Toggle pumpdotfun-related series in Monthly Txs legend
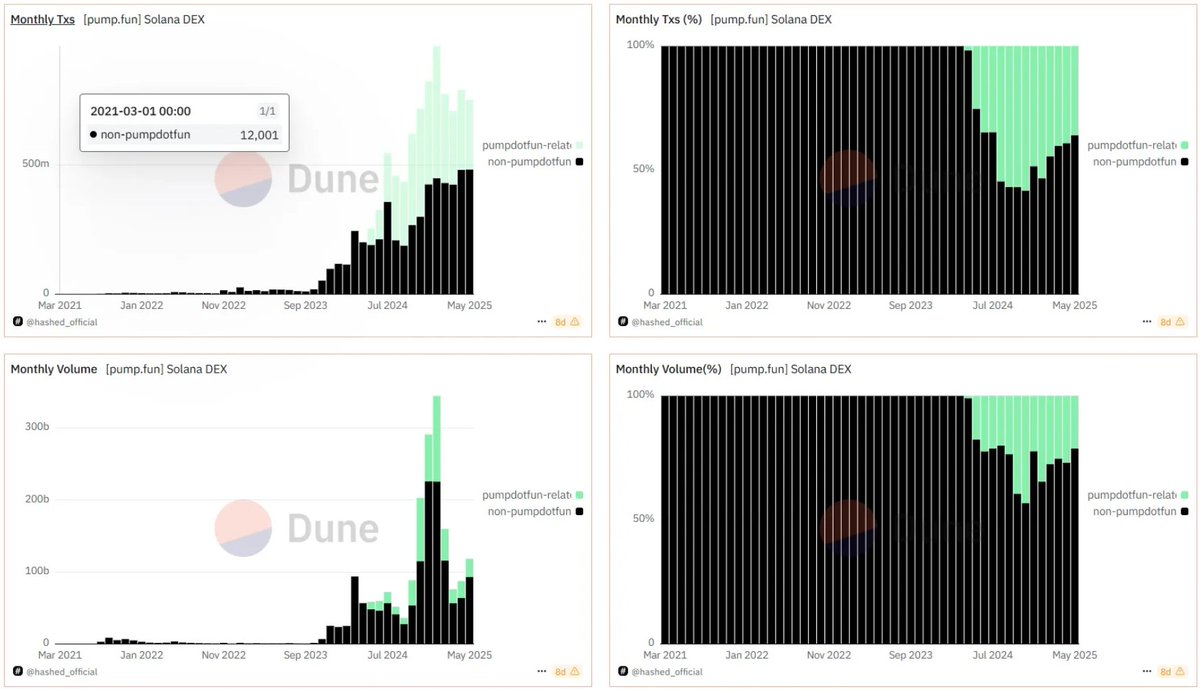The image size is (1200, 689). (532, 145)
